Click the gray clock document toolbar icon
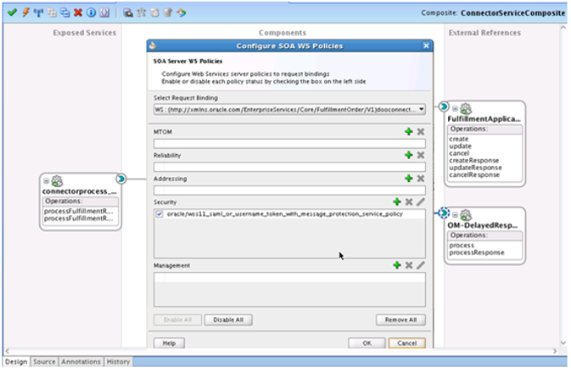The width and height of the screenshot is (571, 370). pyautogui.click(x=155, y=13)
